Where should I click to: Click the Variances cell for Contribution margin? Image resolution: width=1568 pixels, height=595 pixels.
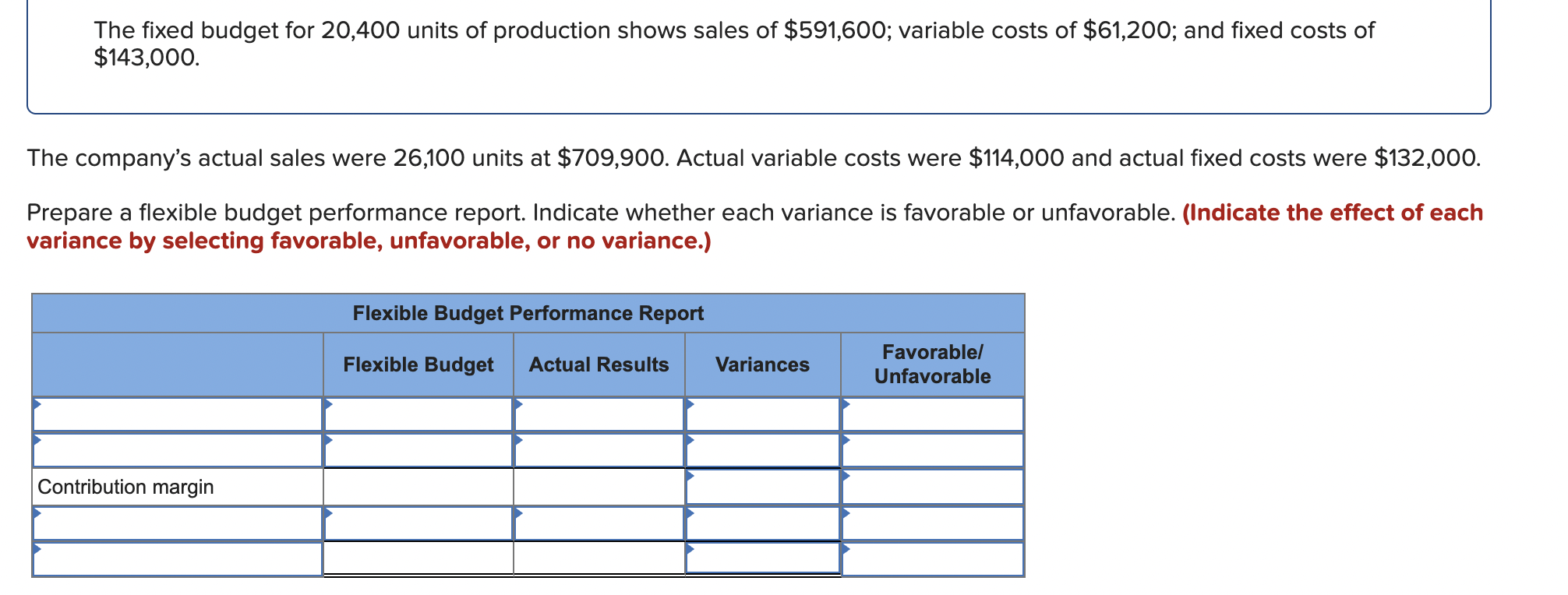tap(762, 487)
